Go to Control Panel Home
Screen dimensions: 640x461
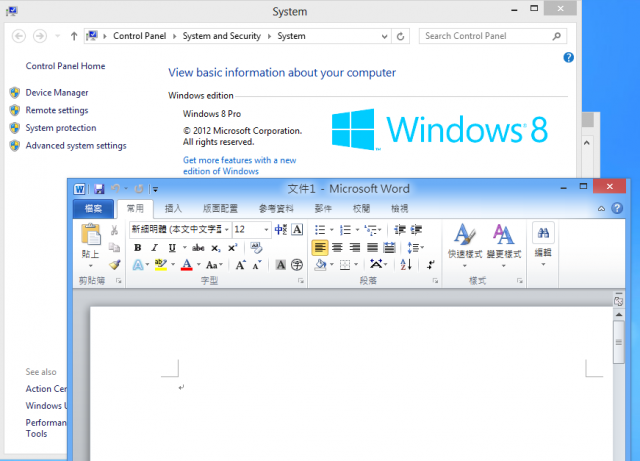(65, 66)
